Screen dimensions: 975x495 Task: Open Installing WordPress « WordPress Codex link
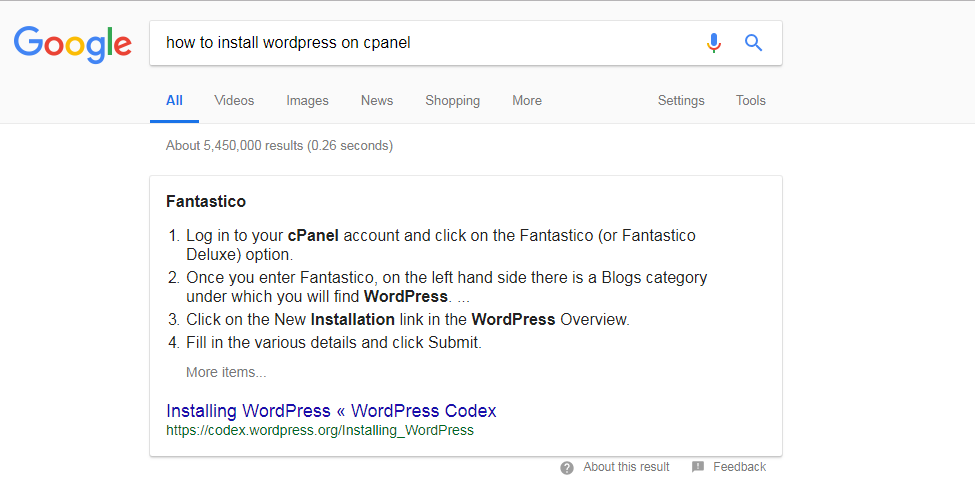tap(331, 411)
